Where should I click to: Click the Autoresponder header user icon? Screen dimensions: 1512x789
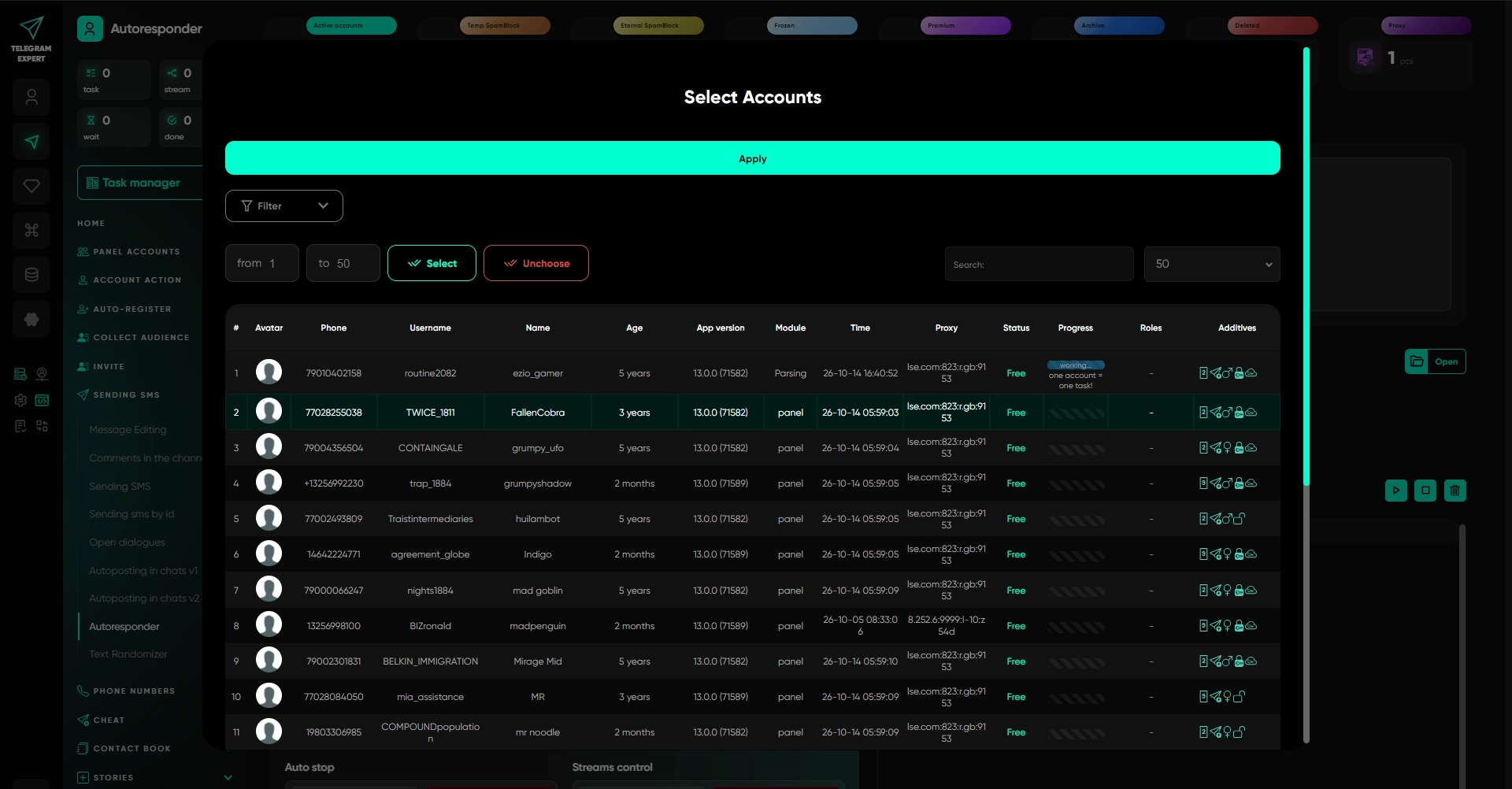[x=90, y=29]
